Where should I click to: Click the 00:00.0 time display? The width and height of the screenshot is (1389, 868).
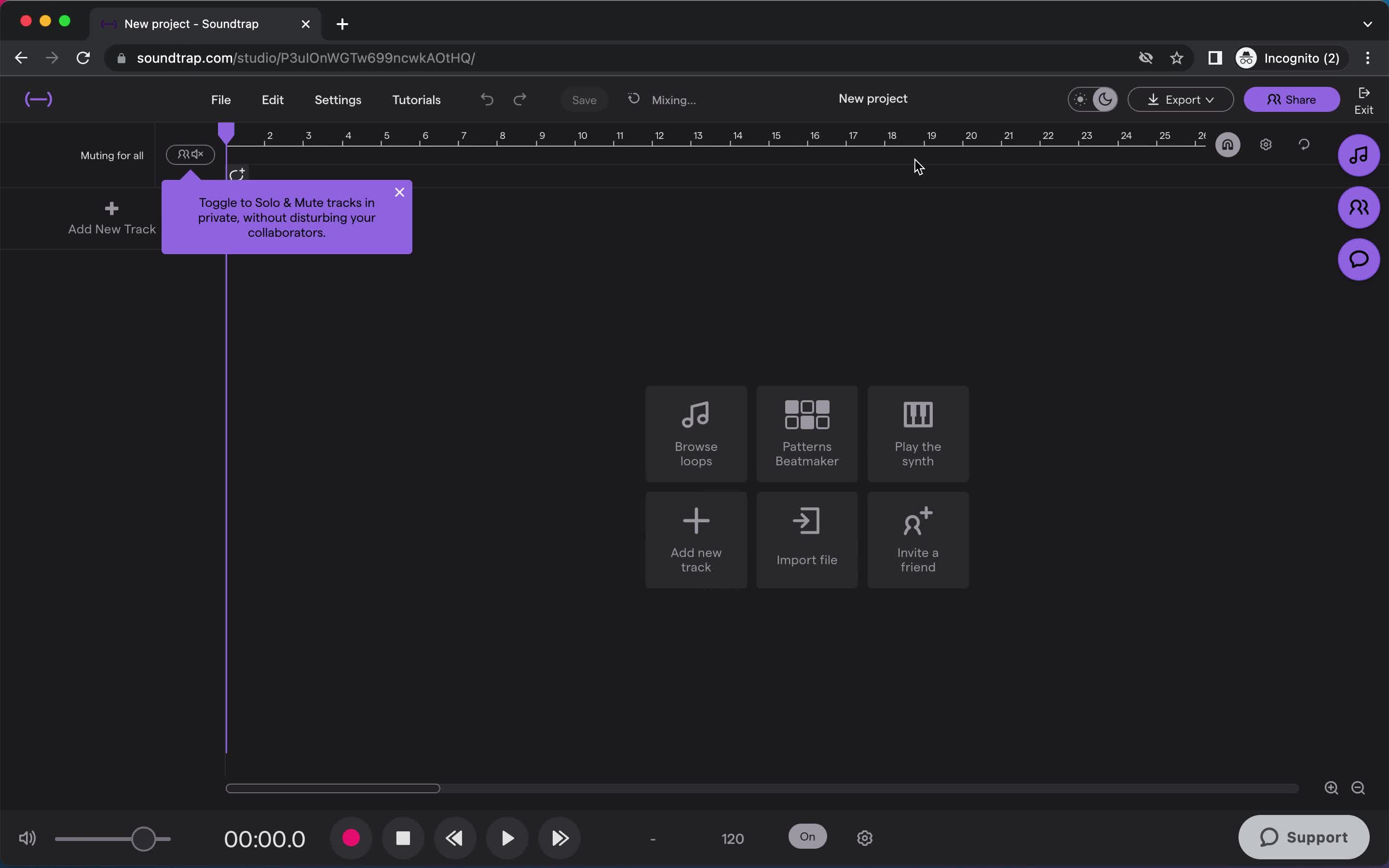point(265,839)
